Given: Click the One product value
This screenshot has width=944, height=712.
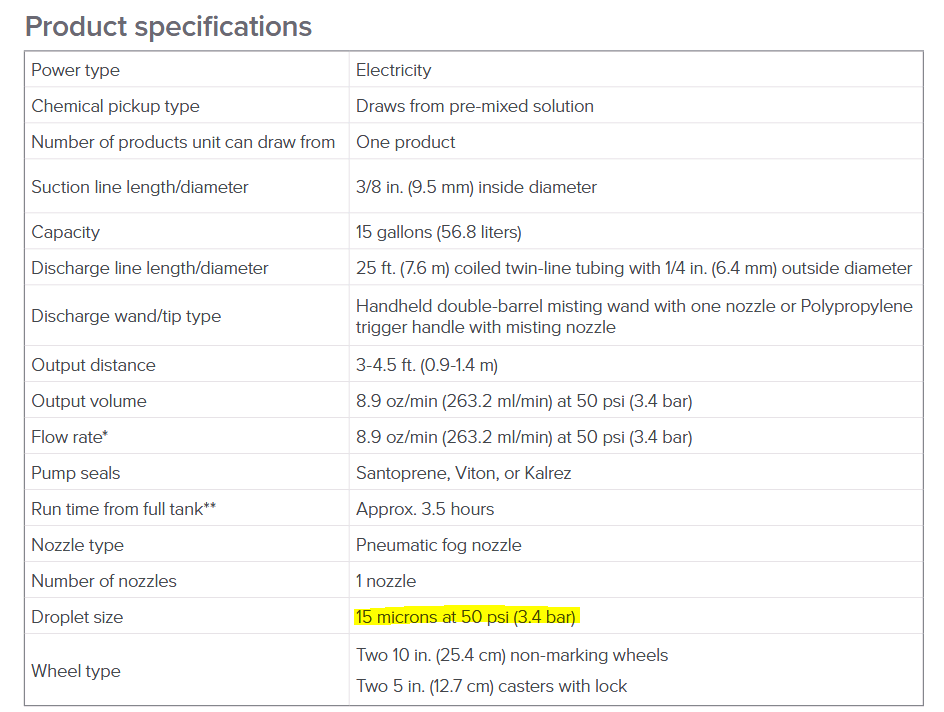Looking at the screenshot, I should pyautogui.click(x=405, y=143).
